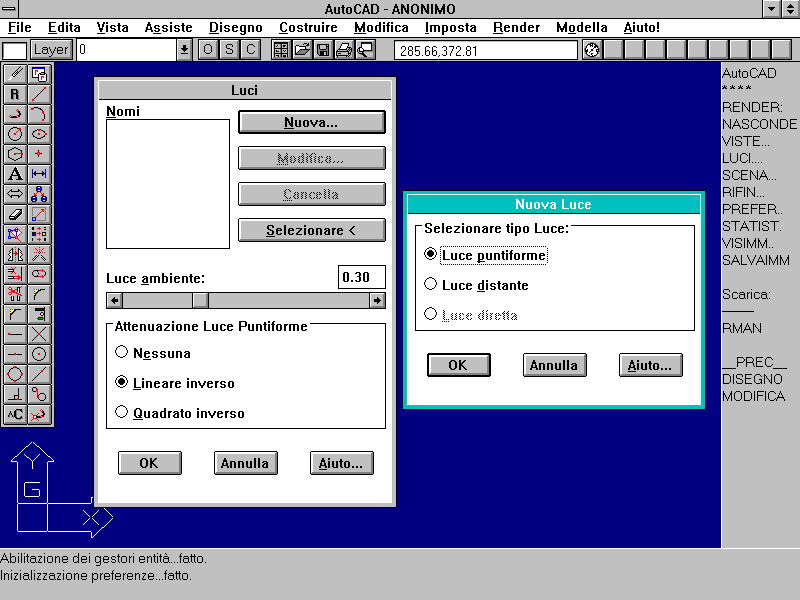This screenshot has width=800, height=600.
Task: Open the window control menu box
Action: pos(9,8)
